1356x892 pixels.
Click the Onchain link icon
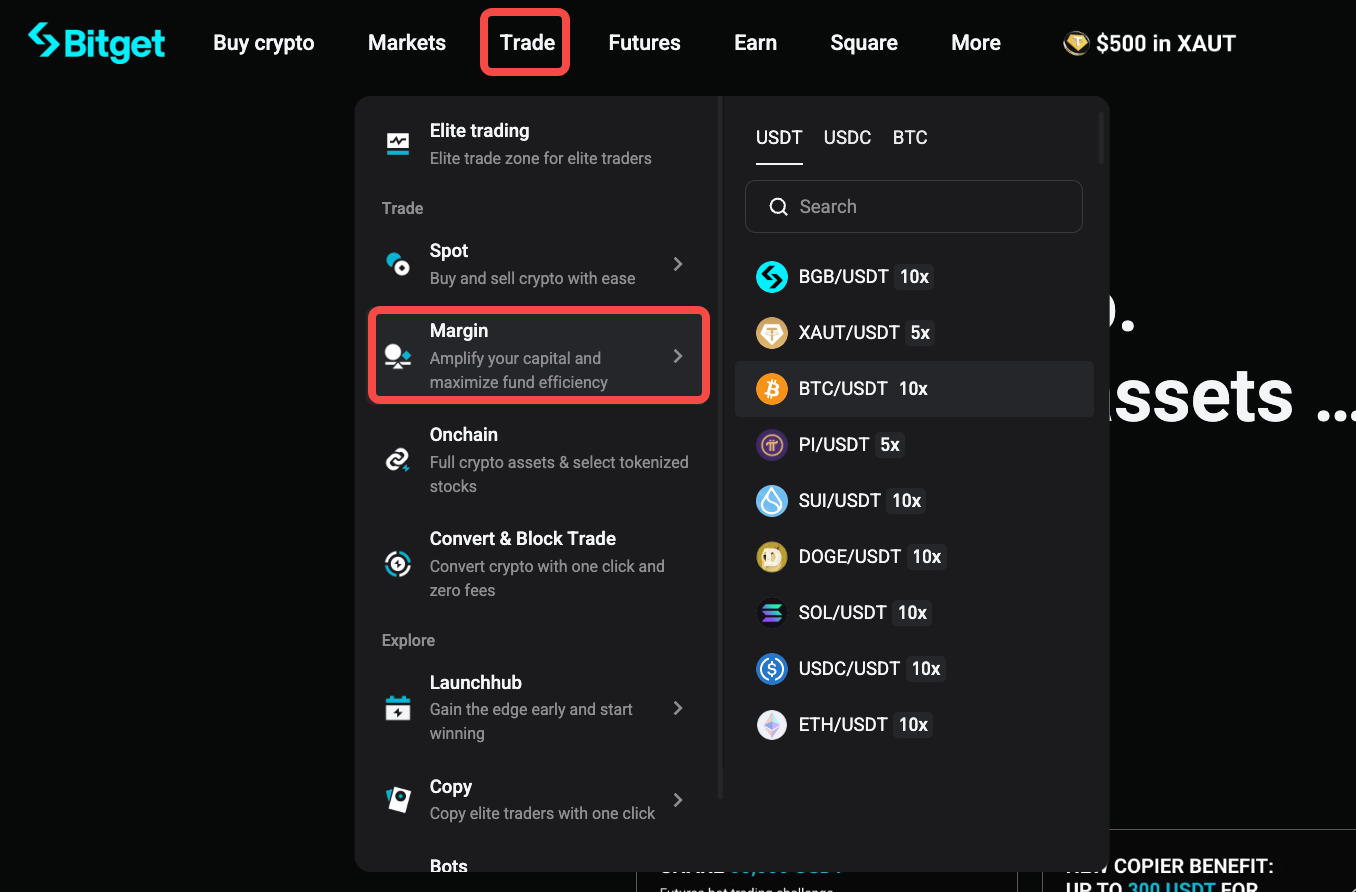(x=398, y=460)
